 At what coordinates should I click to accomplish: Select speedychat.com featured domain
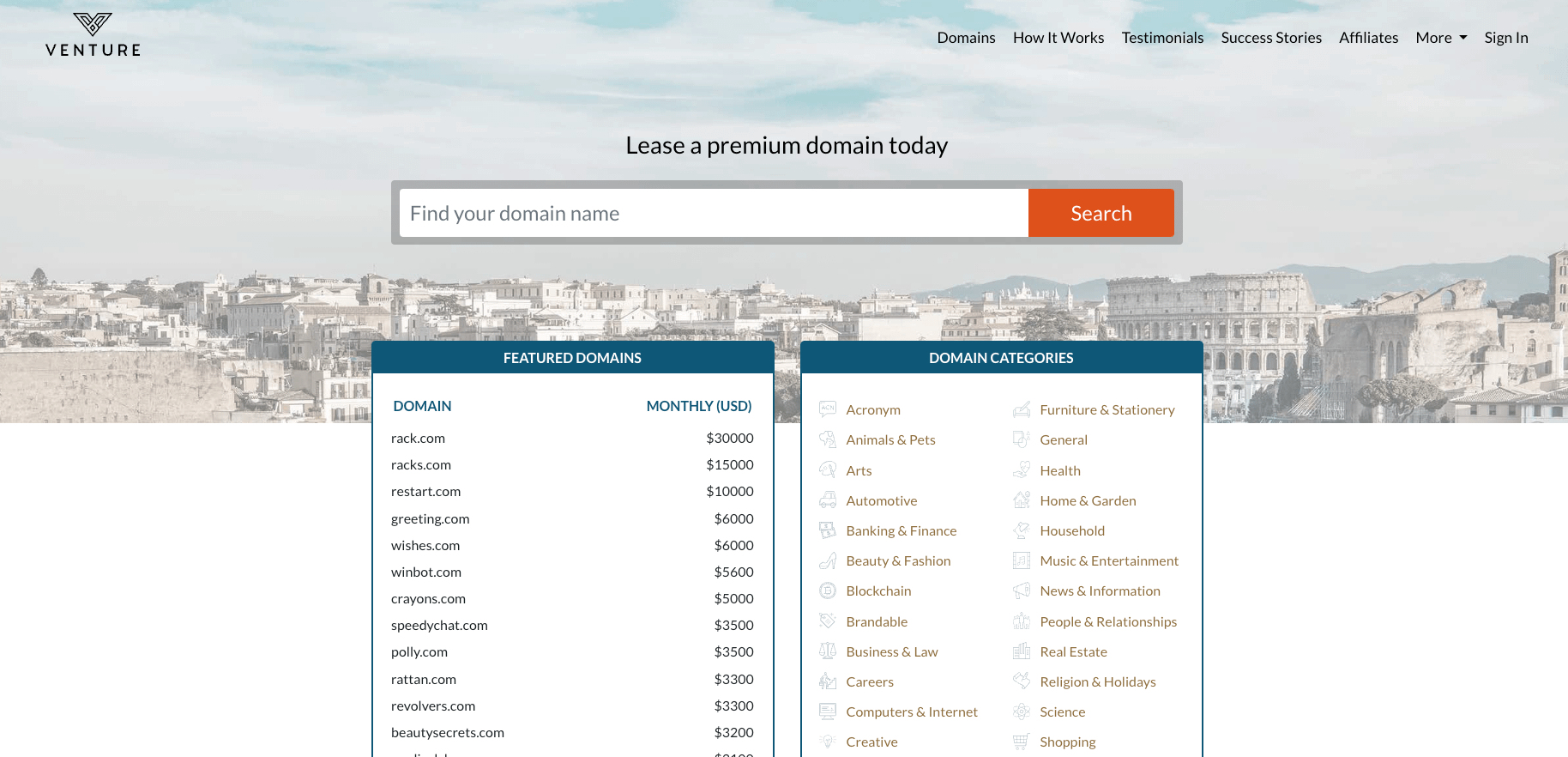tap(439, 625)
